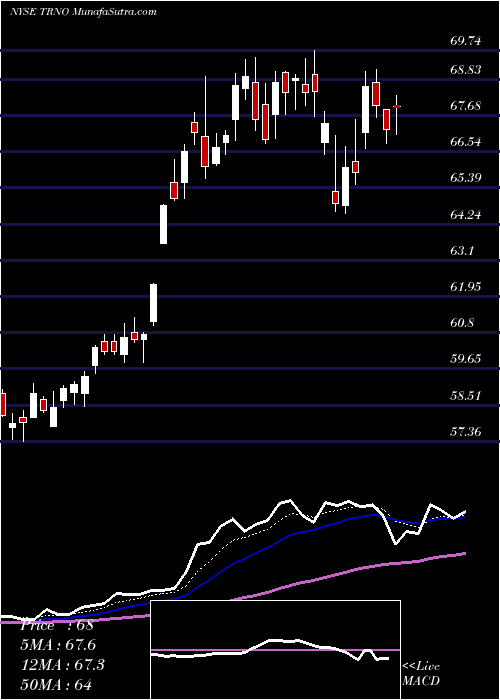
Task: Click the NYSE TRNO MunafaSutra.com title text
Action: point(83,12)
